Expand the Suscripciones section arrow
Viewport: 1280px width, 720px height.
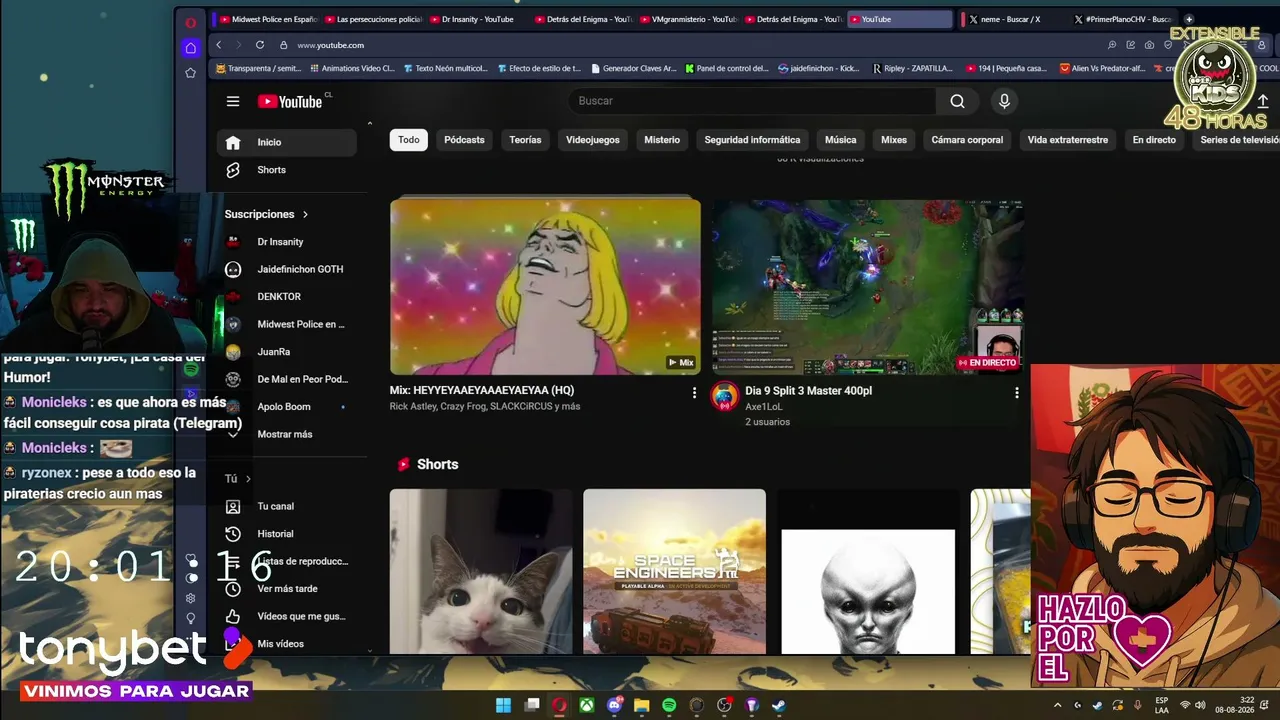click(x=305, y=214)
